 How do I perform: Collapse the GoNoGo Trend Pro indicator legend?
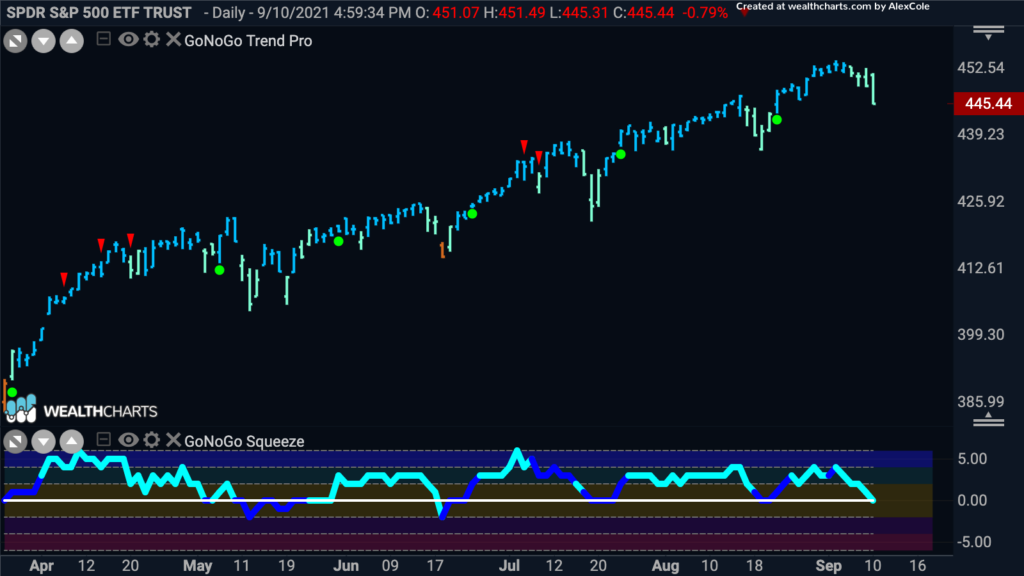pyautogui.click(x=103, y=39)
